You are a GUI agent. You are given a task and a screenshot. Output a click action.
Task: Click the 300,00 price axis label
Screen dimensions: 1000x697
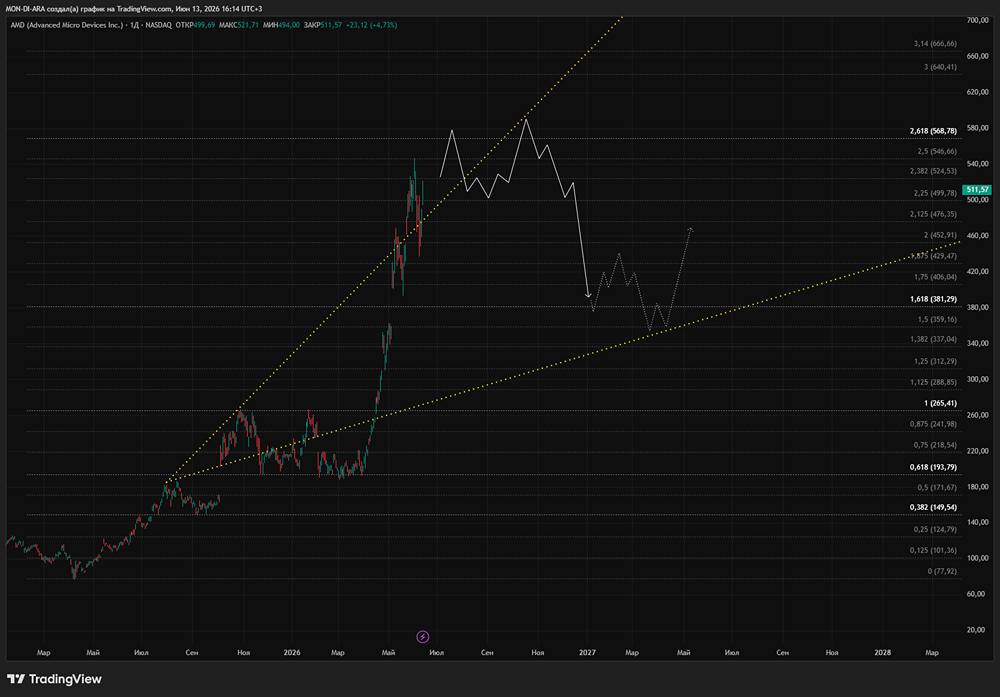(977, 379)
